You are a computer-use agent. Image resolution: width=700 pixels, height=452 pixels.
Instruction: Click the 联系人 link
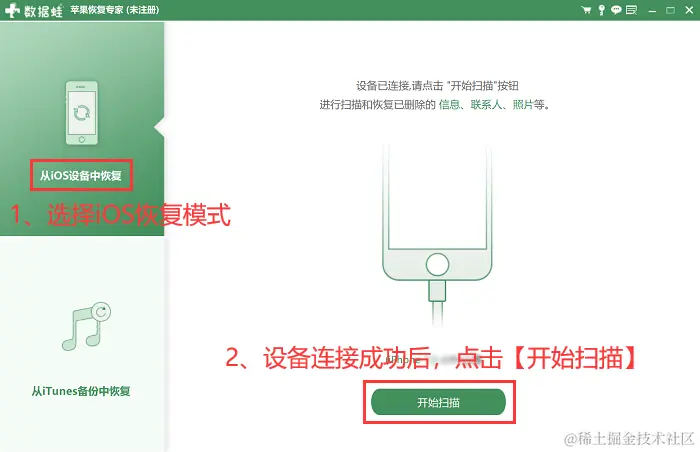pyautogui.click(x=486, y=105)
